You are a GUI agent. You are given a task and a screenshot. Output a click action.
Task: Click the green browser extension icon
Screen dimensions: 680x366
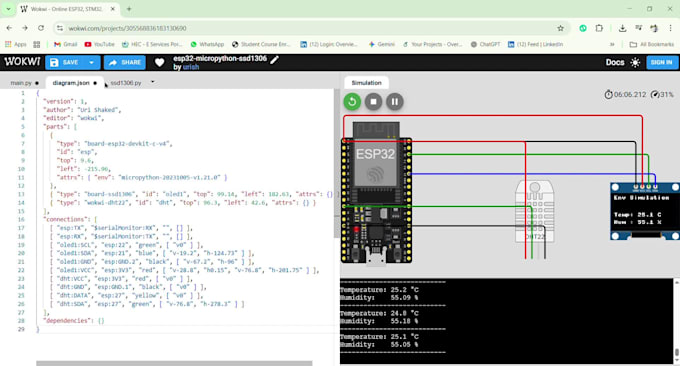tap(583, 28)
